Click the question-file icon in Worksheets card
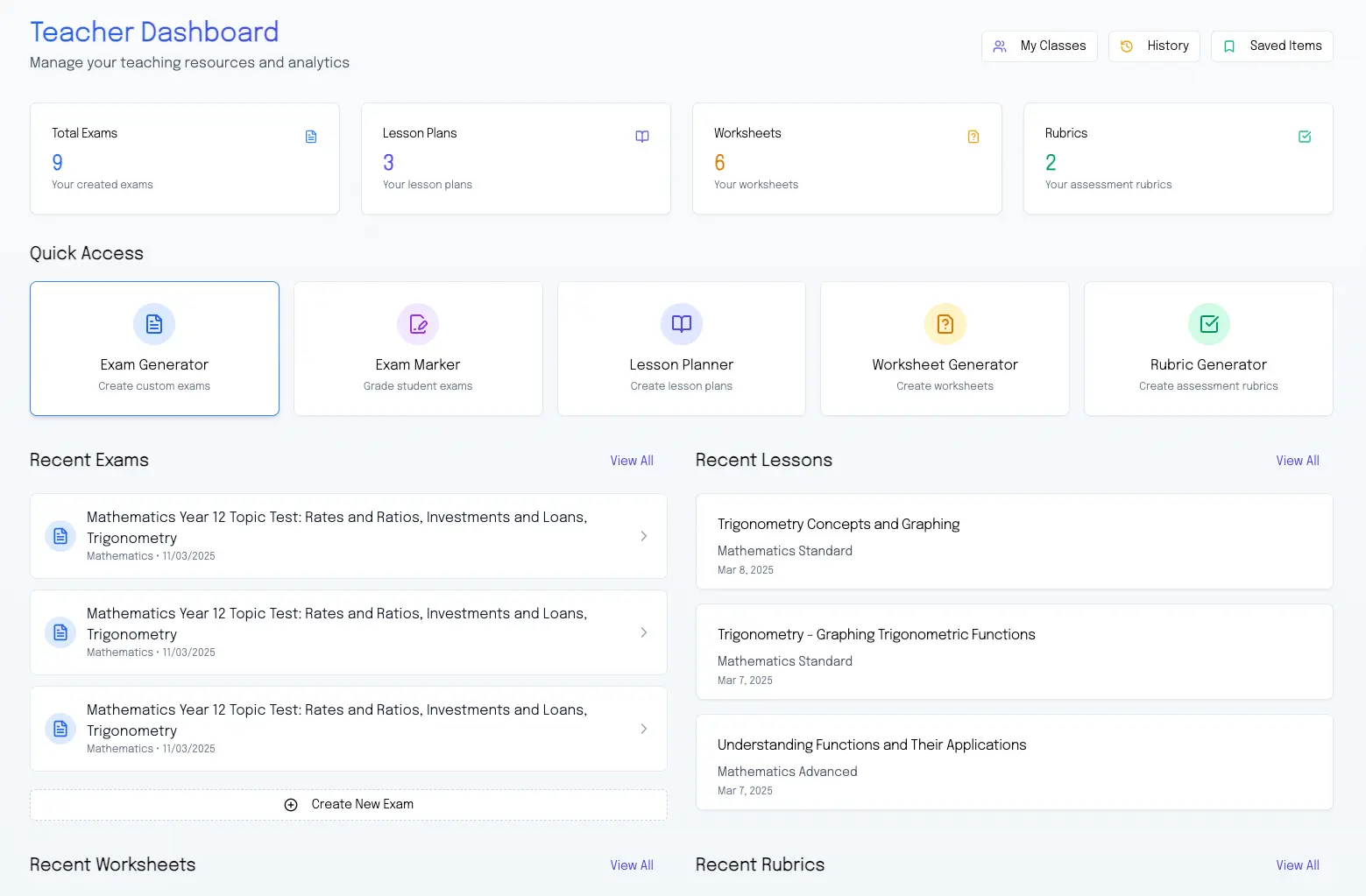This screenshot has height=896, width=1366. click(973, 137)
